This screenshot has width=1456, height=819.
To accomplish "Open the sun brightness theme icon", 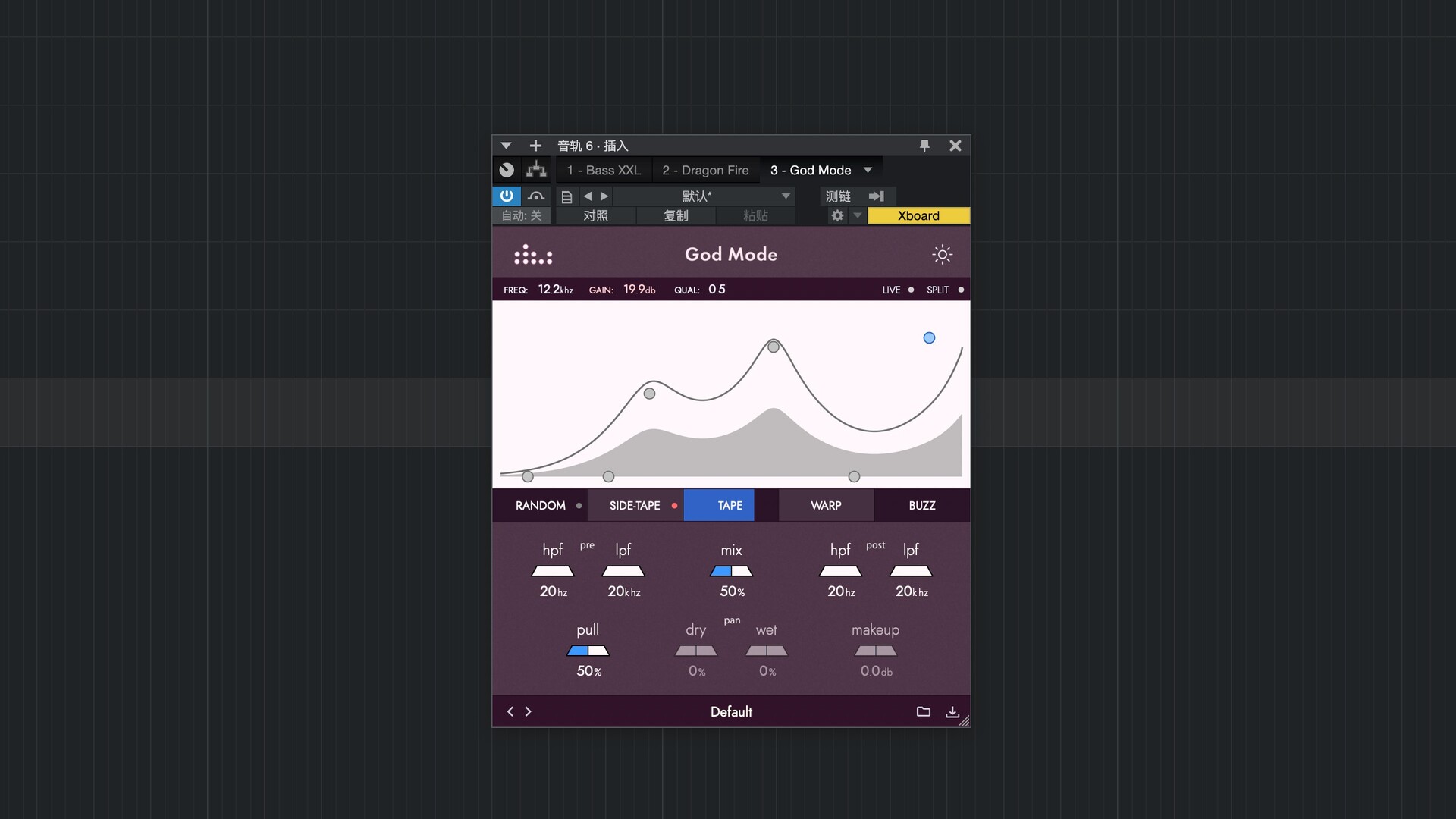I will tap(942, 255).
